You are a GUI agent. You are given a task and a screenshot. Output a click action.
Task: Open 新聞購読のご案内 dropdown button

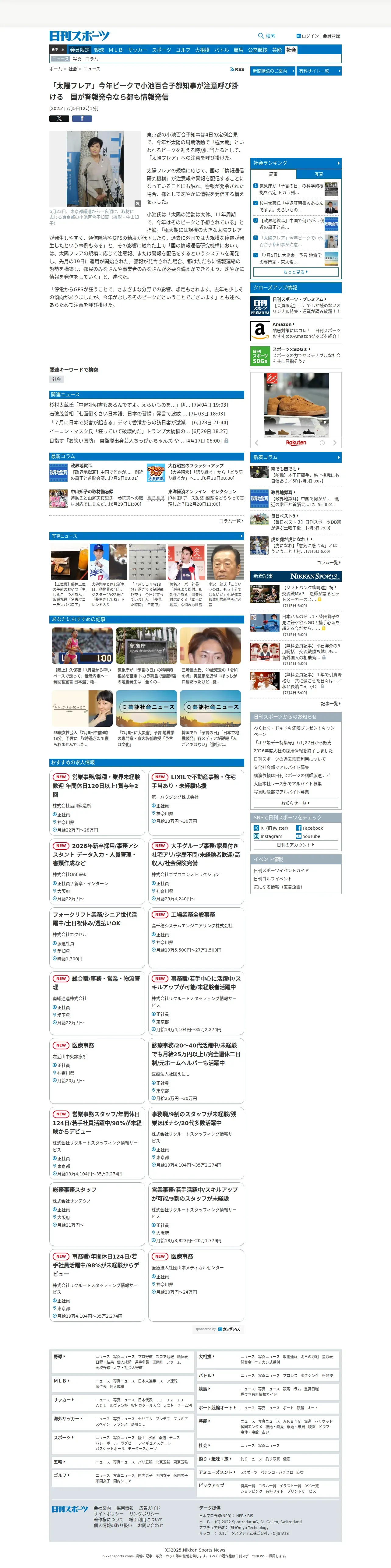[272, 71]
